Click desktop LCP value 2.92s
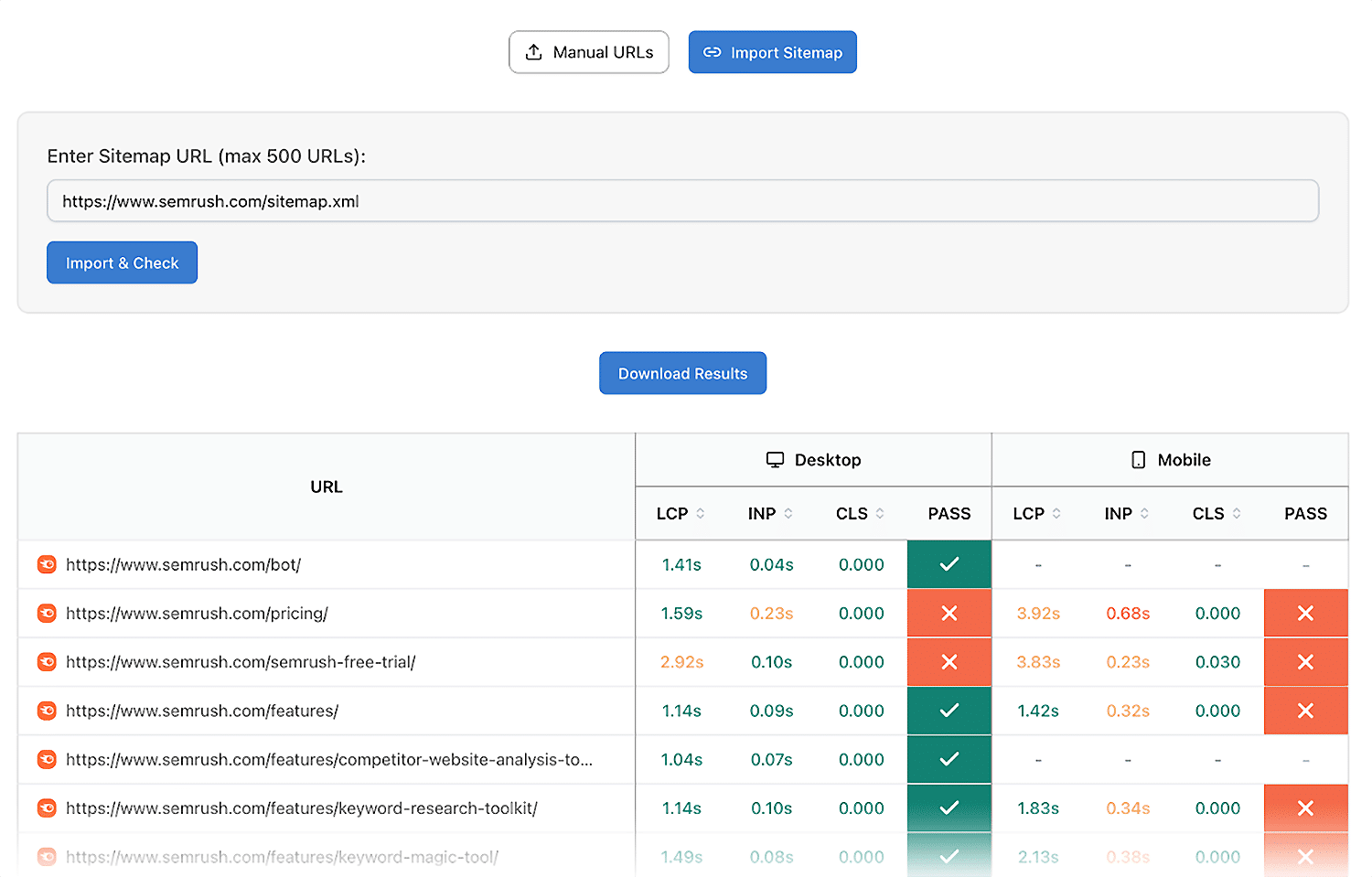The image size is (1372, 877). click(681, 661)
